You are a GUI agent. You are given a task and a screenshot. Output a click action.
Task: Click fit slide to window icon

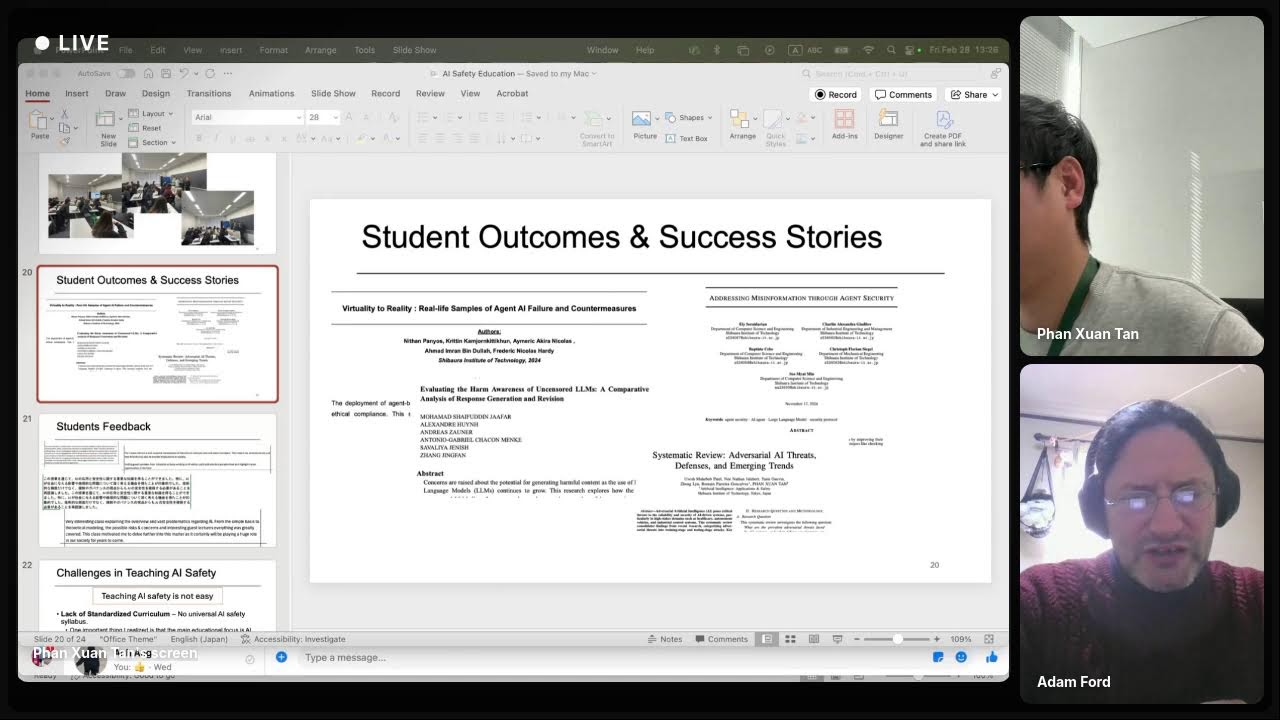click(x=989, y=639)
